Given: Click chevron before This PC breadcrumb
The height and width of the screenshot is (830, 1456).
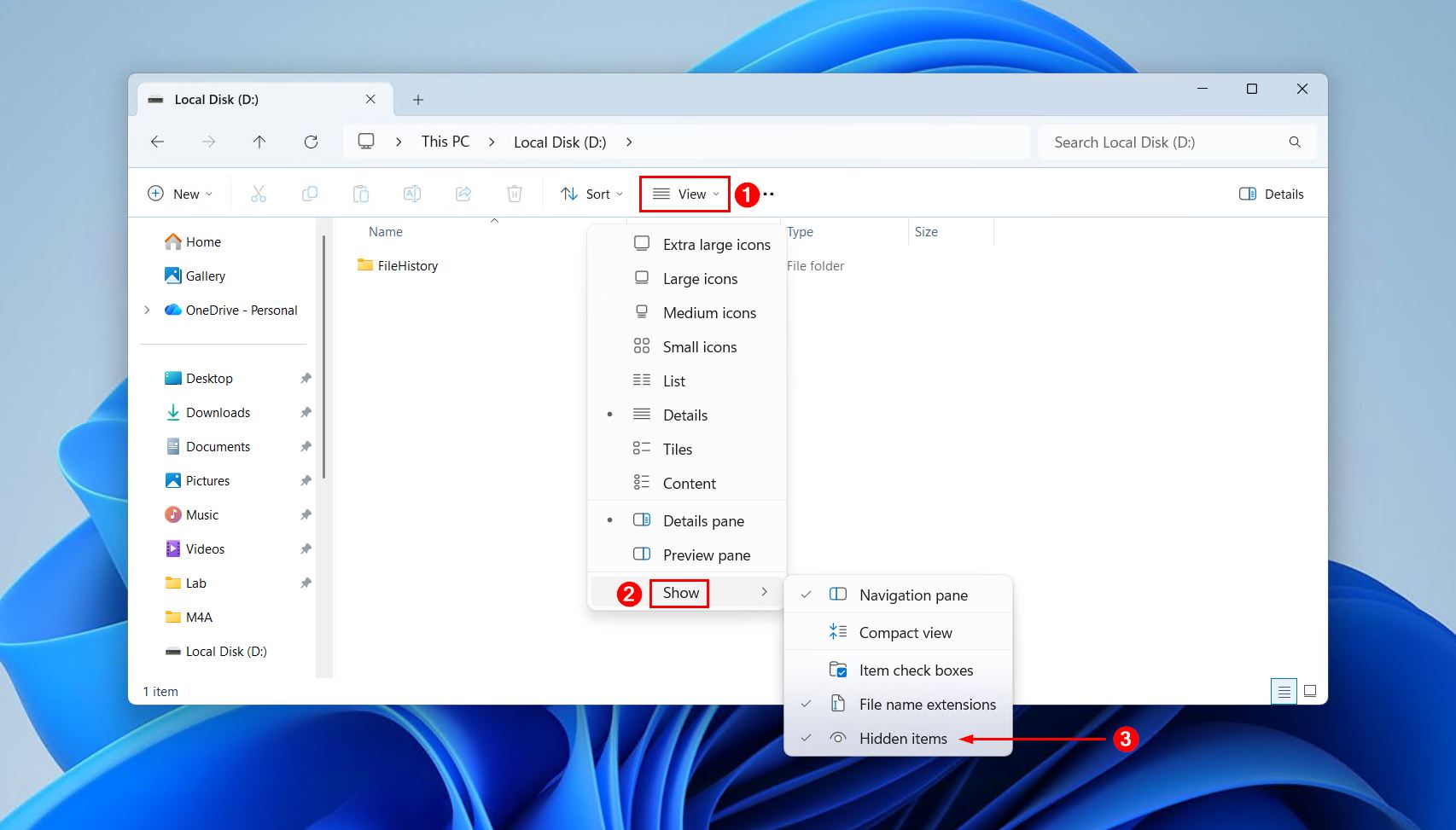Looking at the screenshot, I should pyautogui.click(x=399, y=142).
